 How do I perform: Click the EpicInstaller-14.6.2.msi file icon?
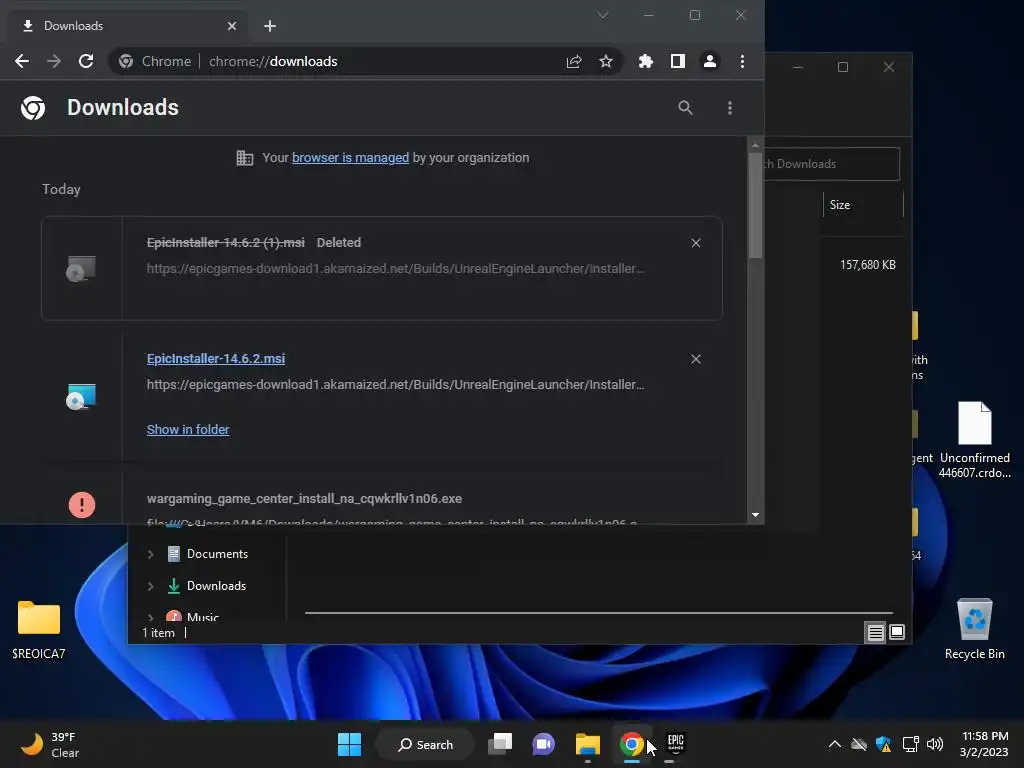pyautogui.click(x=81, y=396)
